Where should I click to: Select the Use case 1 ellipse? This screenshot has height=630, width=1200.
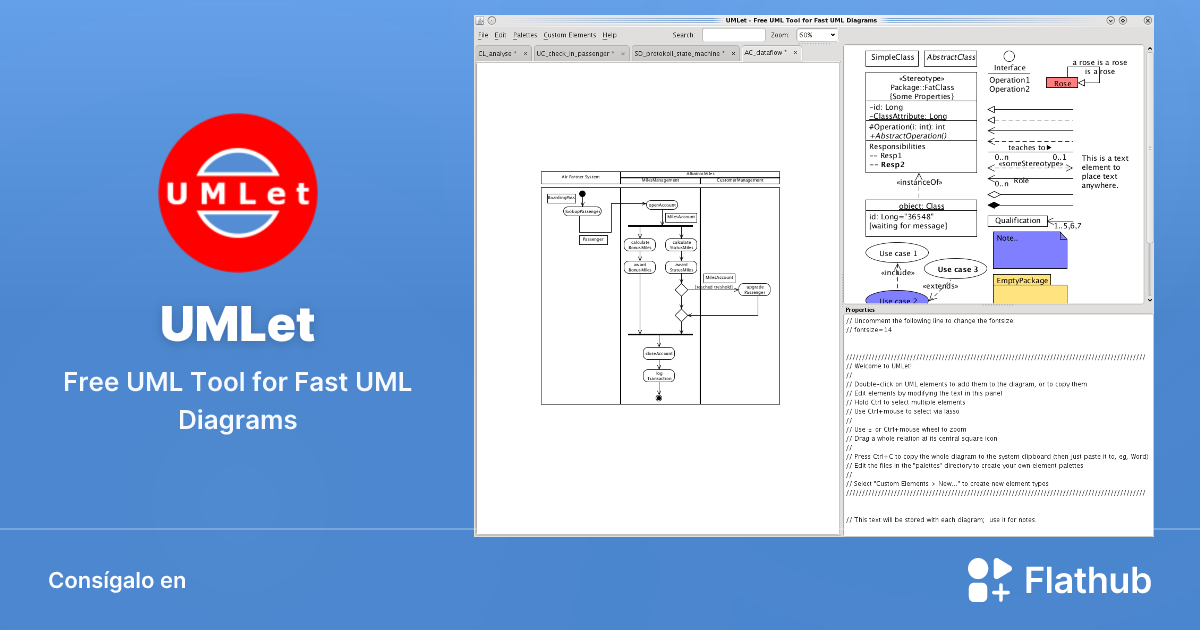click(897, 252)
